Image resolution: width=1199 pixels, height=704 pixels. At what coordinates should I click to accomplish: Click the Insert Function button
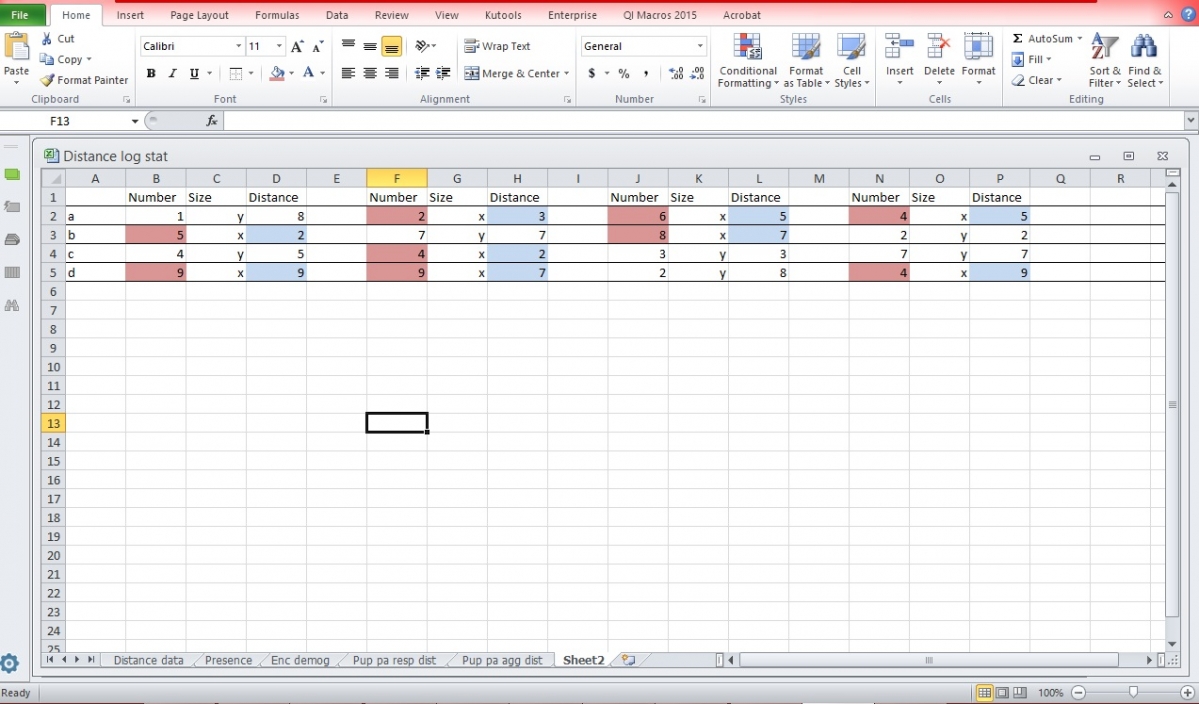tap(210, 120)
